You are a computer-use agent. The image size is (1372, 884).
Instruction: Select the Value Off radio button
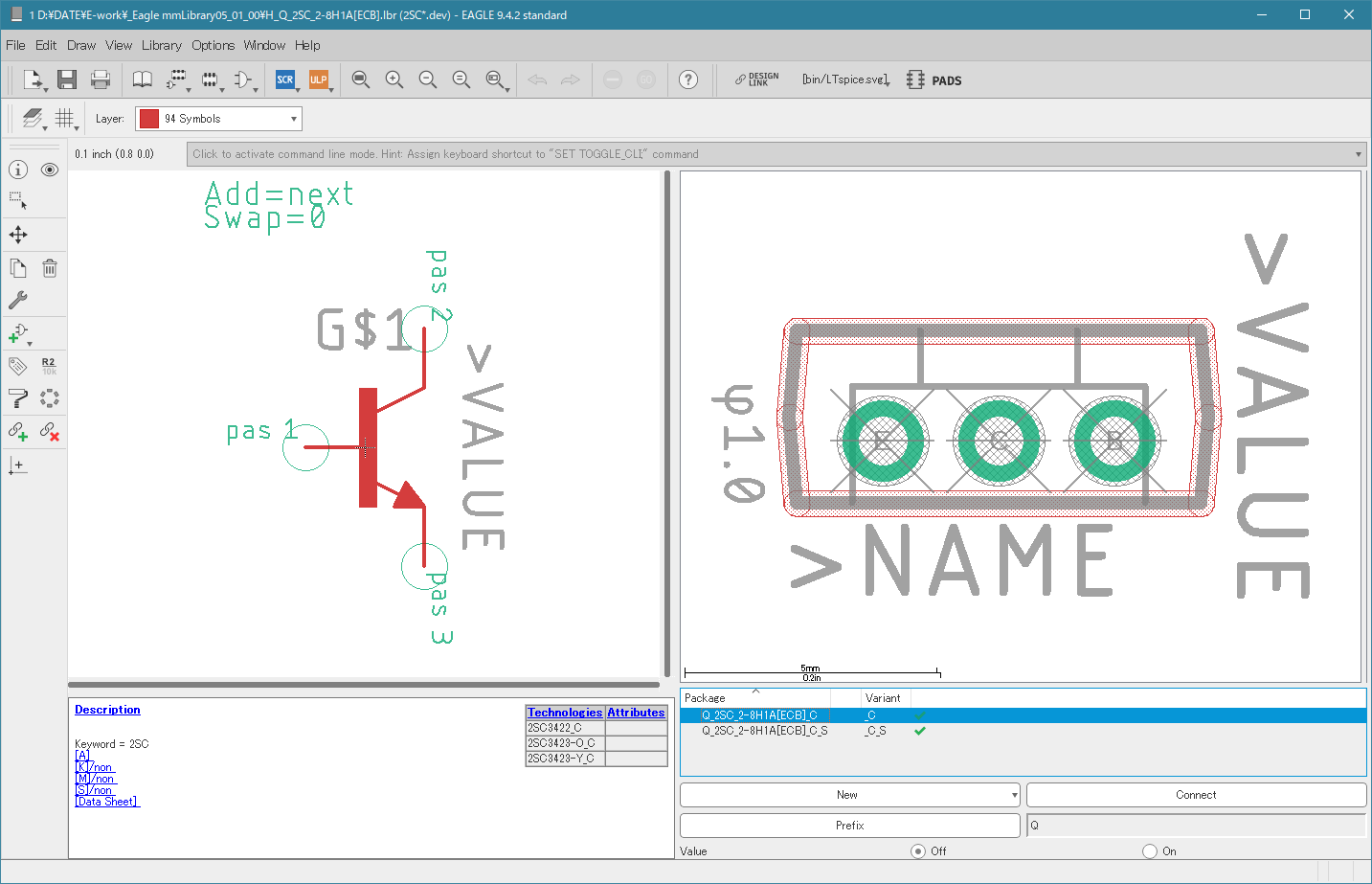tap(918, 851)
